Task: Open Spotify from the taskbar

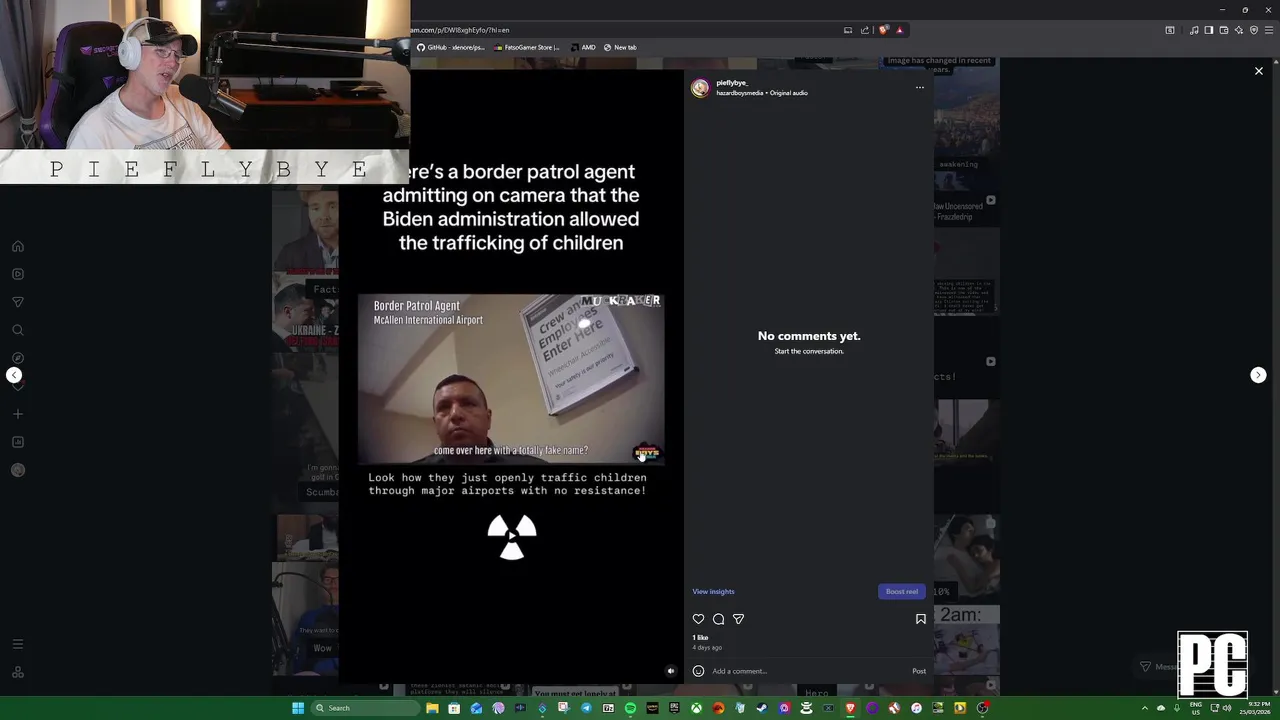Action: pos(630,708)
